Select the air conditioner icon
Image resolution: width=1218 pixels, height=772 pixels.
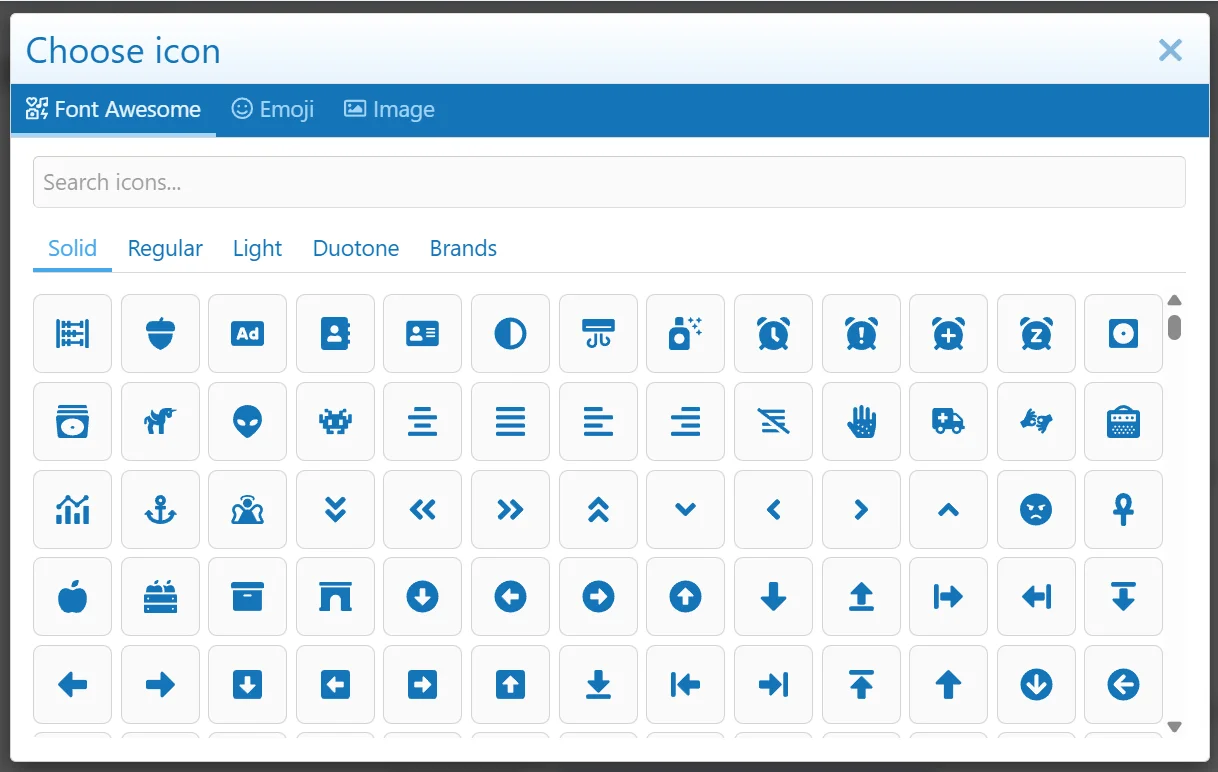[598, 333]
